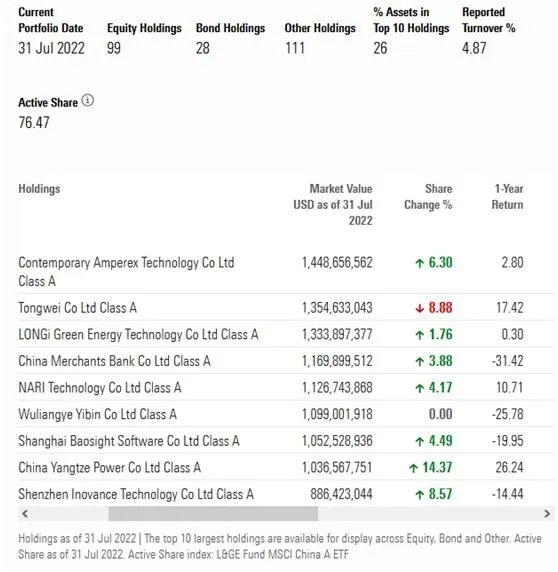Click the green up arrow beside 14.37
Image resolution: width=558 pixels, height=572 pixels.
(414, 468)
